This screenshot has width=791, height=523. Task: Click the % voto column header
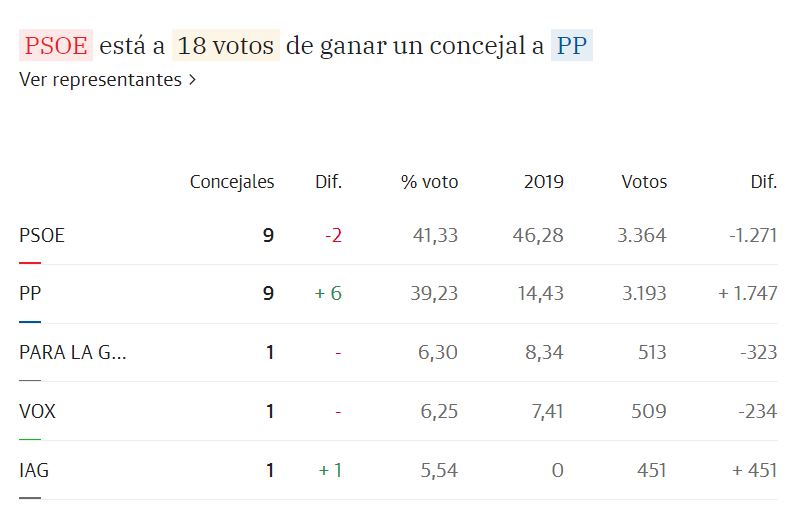tap(430, 182)
